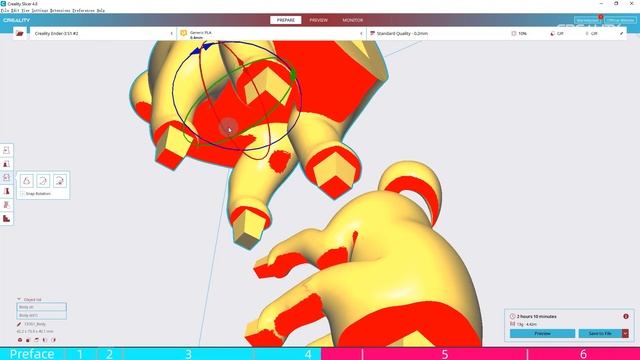The height and width of the screenshot is (360, 640).
Task: Click the pencil icon in print settings bar
Action: [x=621, y=33]
